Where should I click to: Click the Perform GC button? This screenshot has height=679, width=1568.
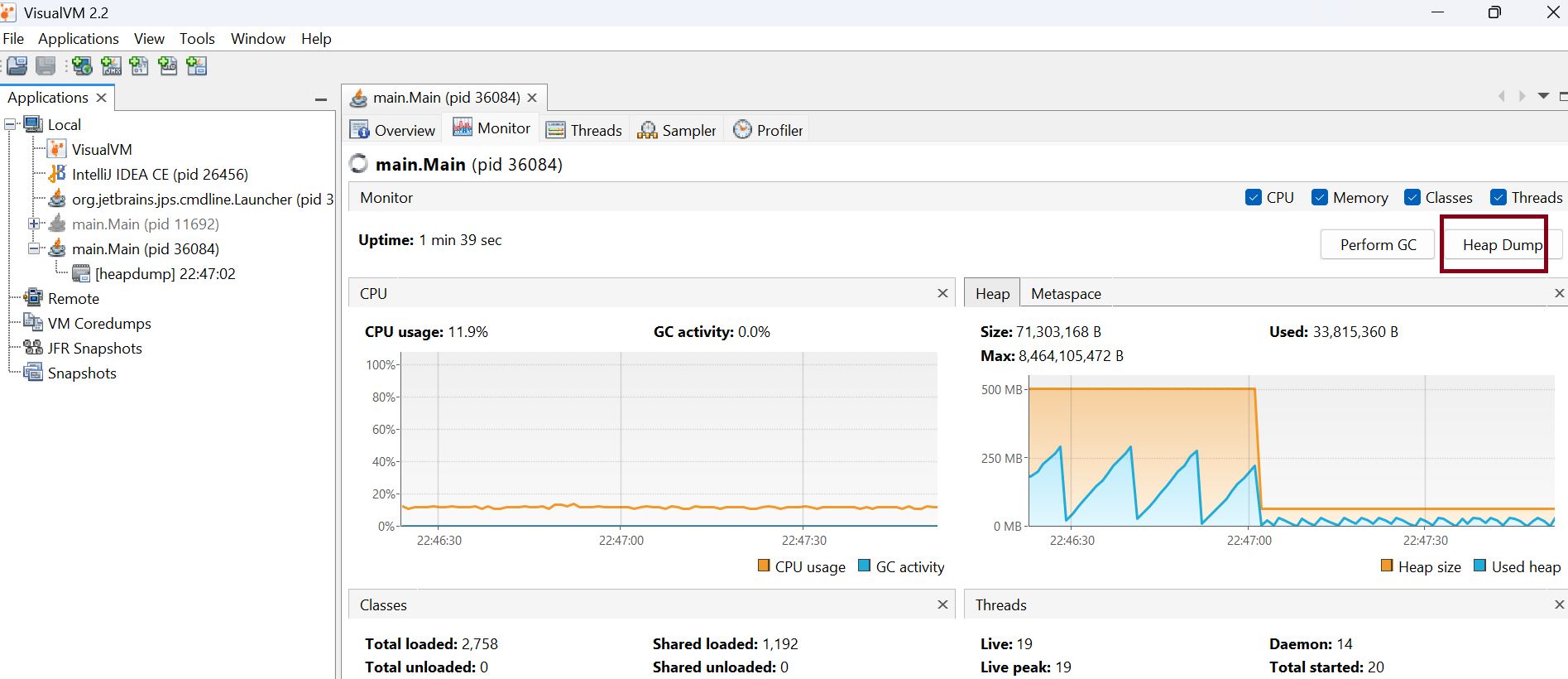(1378, 245)
